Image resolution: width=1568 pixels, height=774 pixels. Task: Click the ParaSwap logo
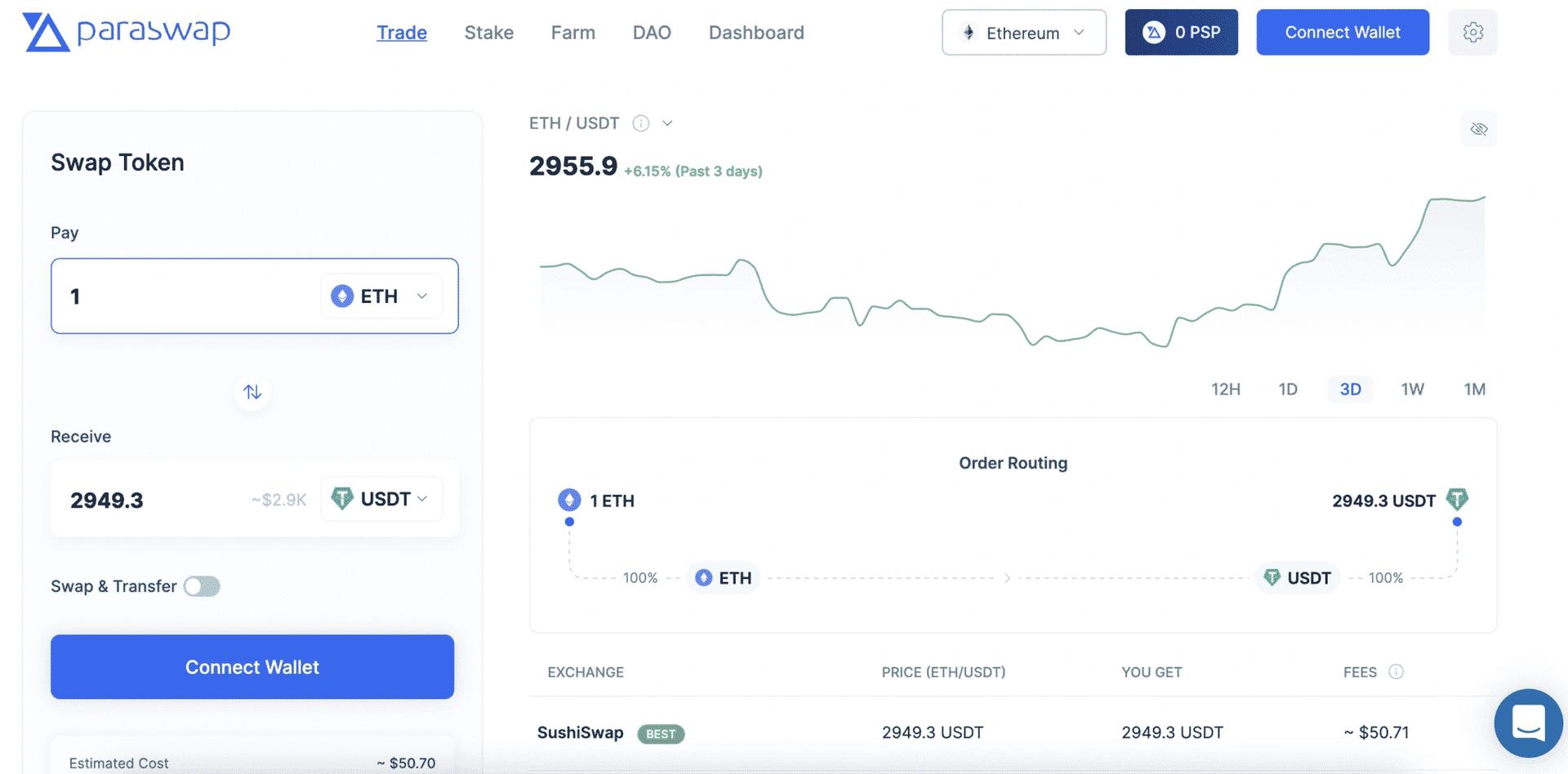[127, 32]
